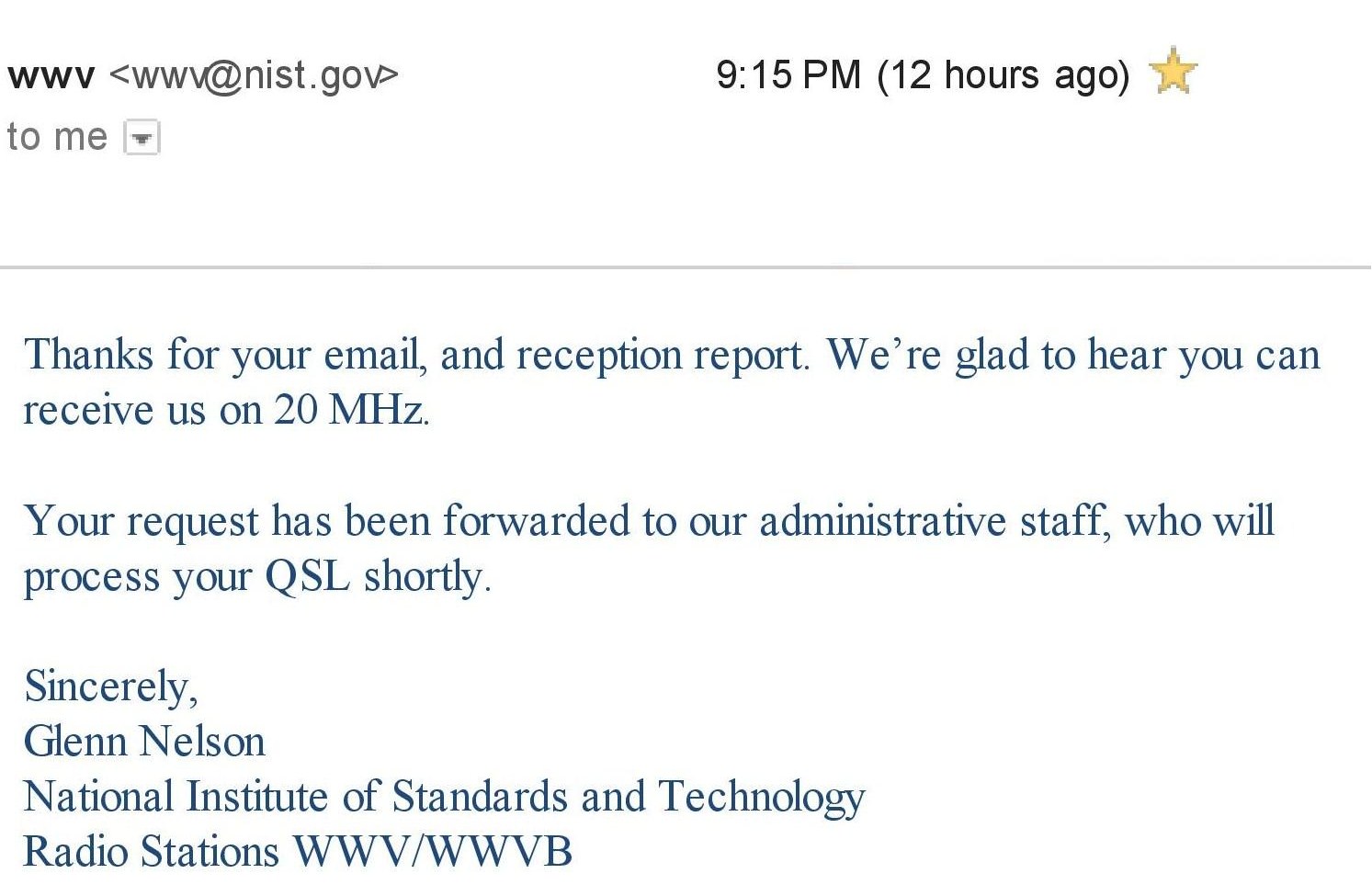The height and width of the screenshot is (896, 1372).
Task: Click the wwv@nist.gov email address
Action: [x=254, y=75]
